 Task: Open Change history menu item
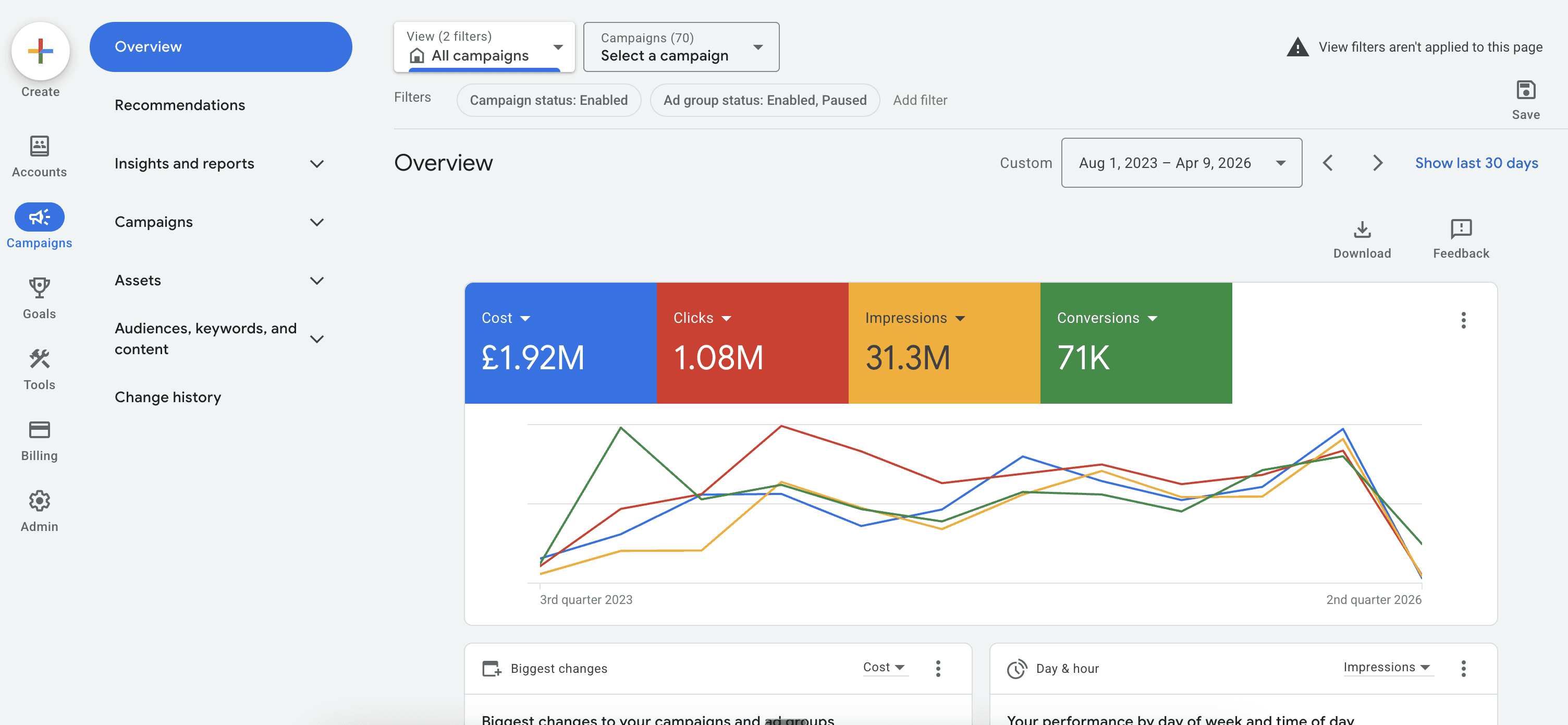coord(167,397)
